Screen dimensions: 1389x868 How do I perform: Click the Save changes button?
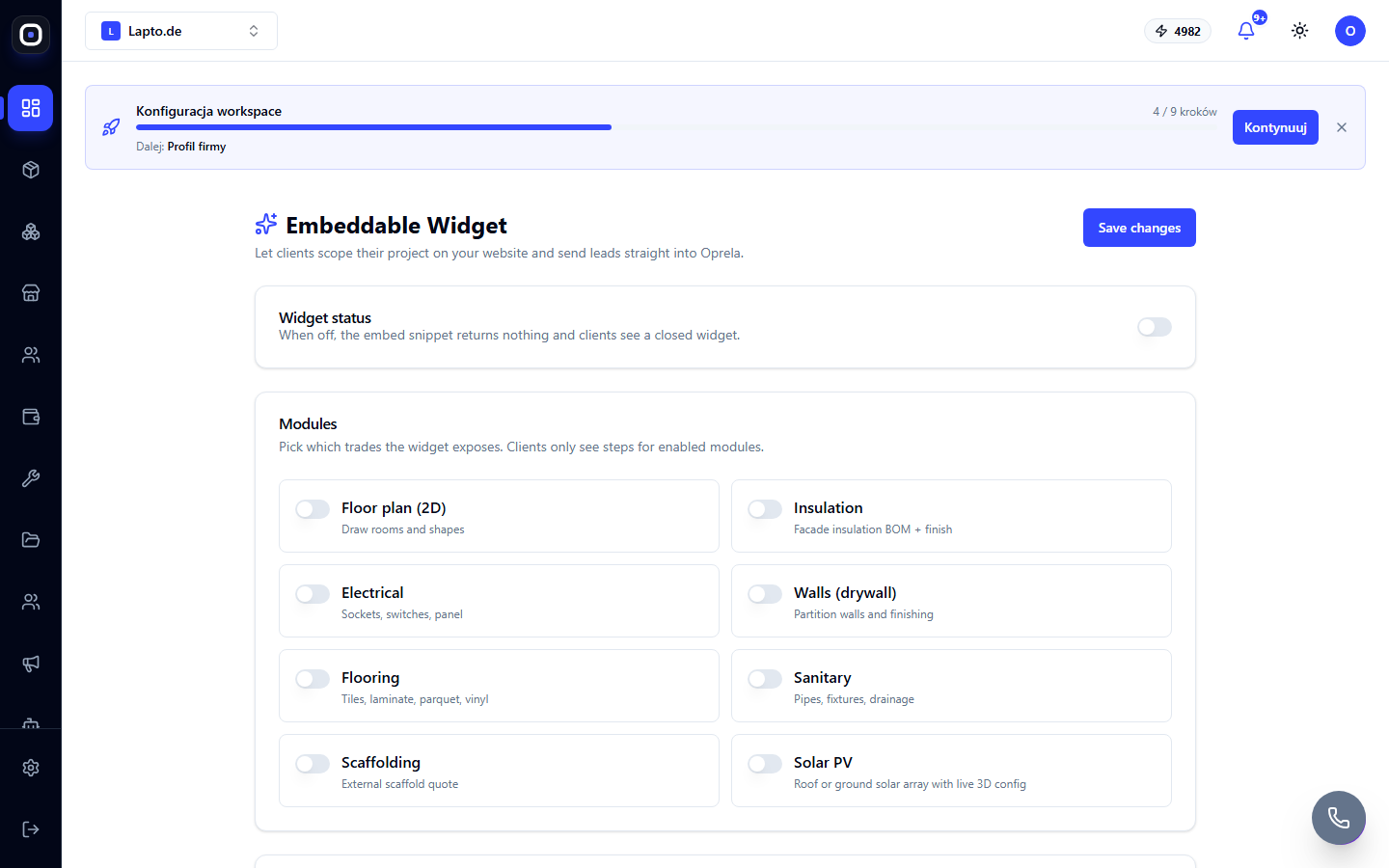pyautogui.click(x=1139, y=228)
